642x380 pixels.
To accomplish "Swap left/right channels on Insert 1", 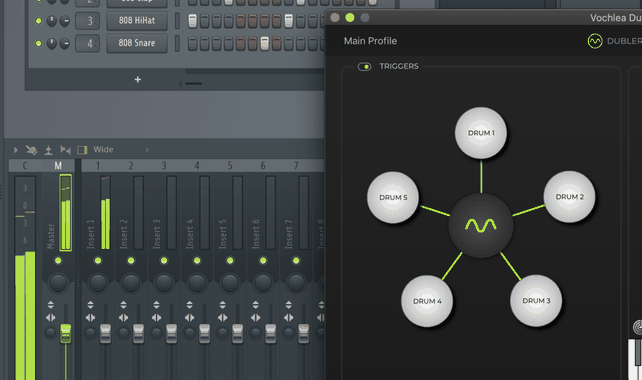I will [x=90, y=317].
